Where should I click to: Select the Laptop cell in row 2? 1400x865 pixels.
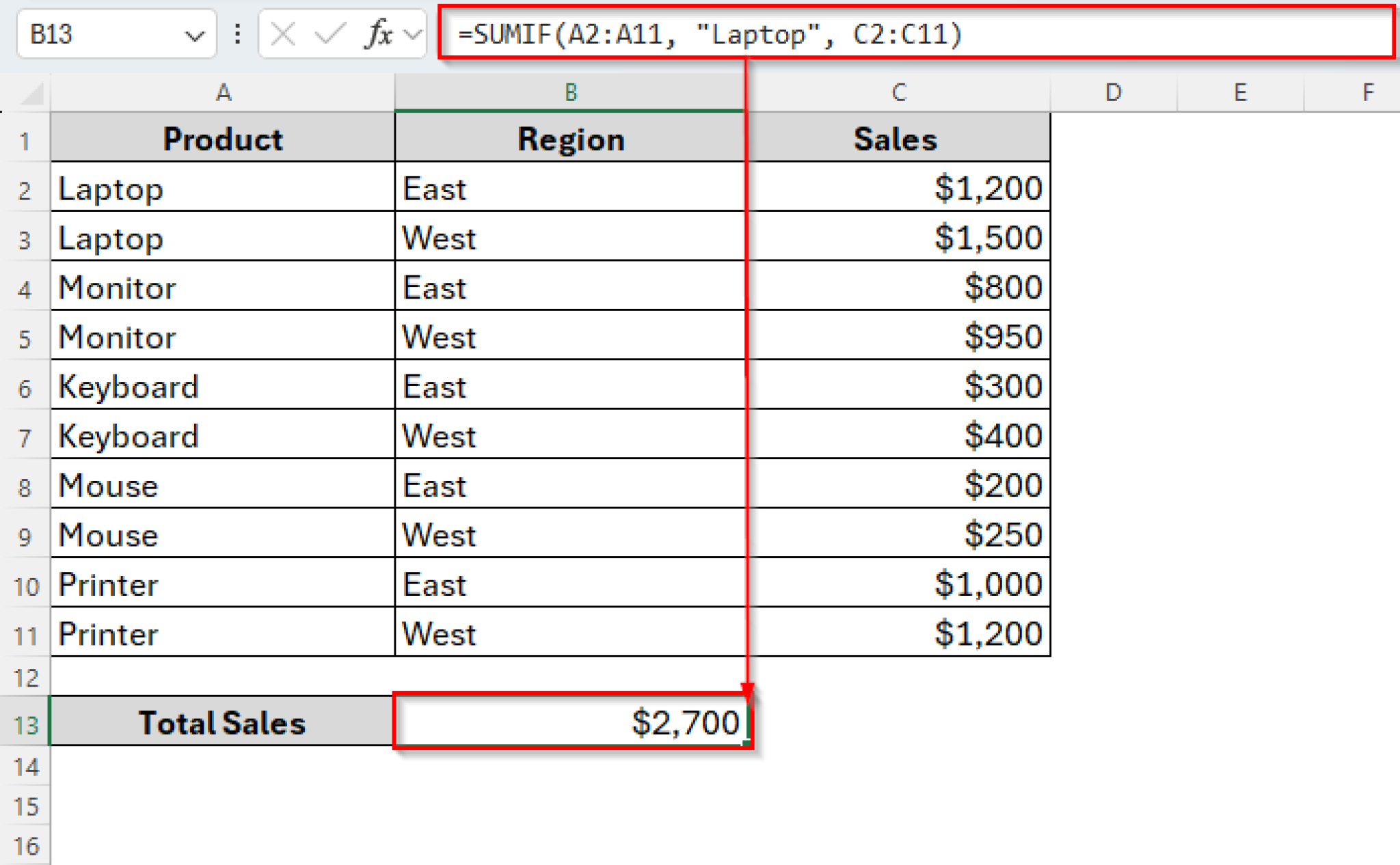tap(223, 188)
